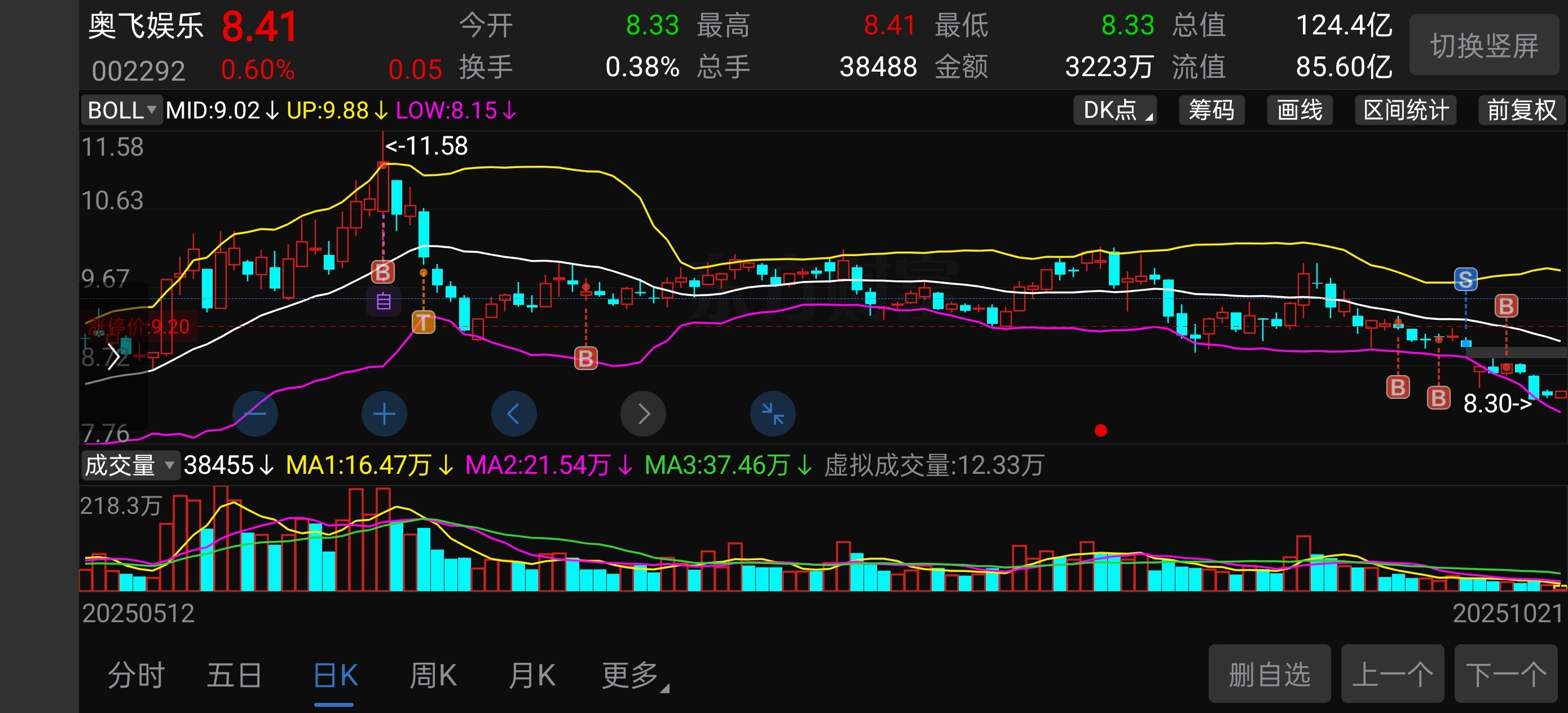
Task: Click the collapse arrows chart button
Action: pos(772,414)
